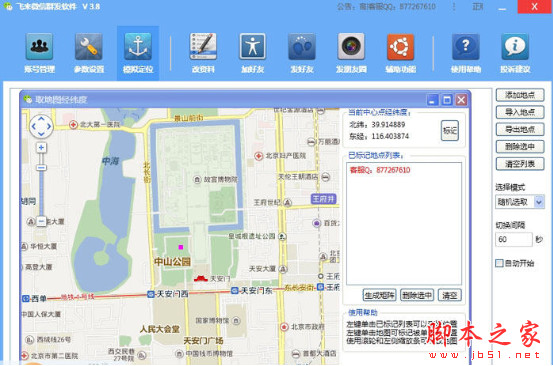Click 中山公园 label on map

[172, 262]
